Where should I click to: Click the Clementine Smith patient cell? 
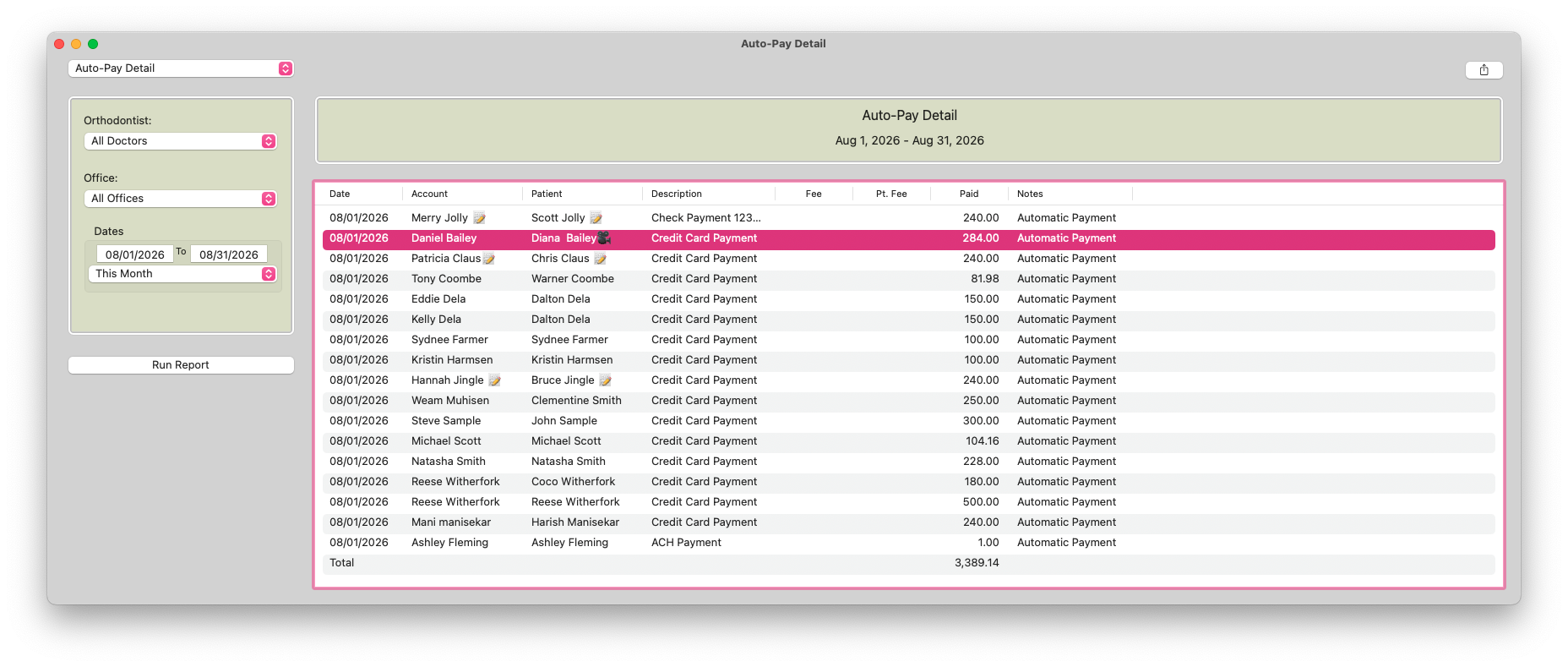(x=576, y=401)
